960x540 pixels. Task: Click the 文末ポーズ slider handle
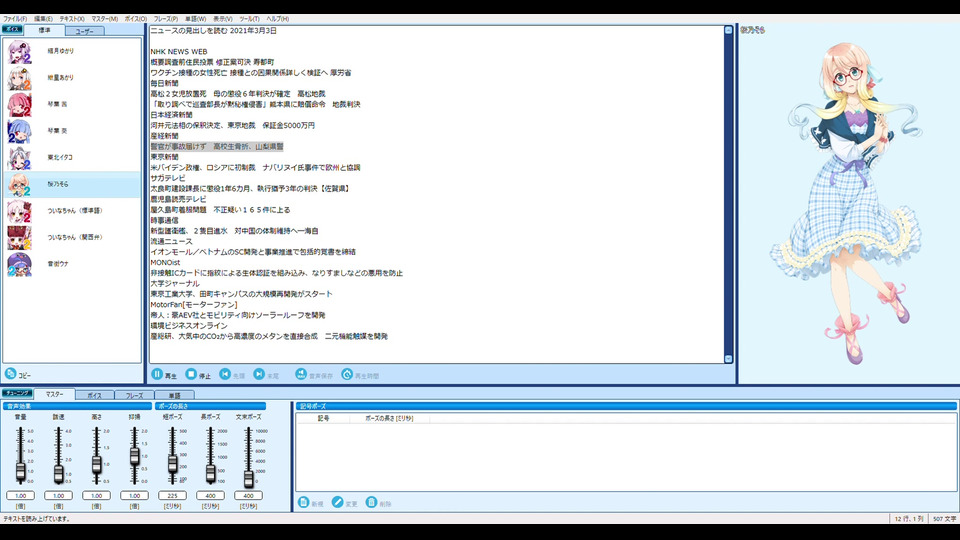click(x=248, y=478)
